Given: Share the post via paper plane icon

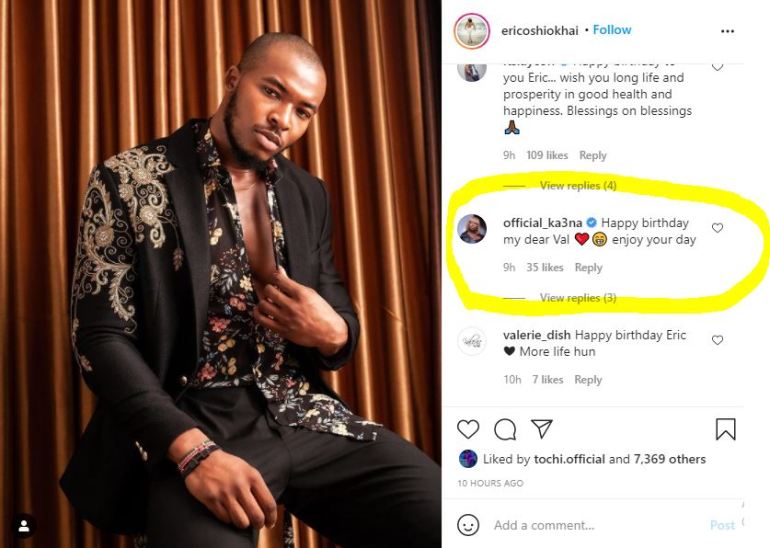Looking at the screenshot, I should [542, 429].
